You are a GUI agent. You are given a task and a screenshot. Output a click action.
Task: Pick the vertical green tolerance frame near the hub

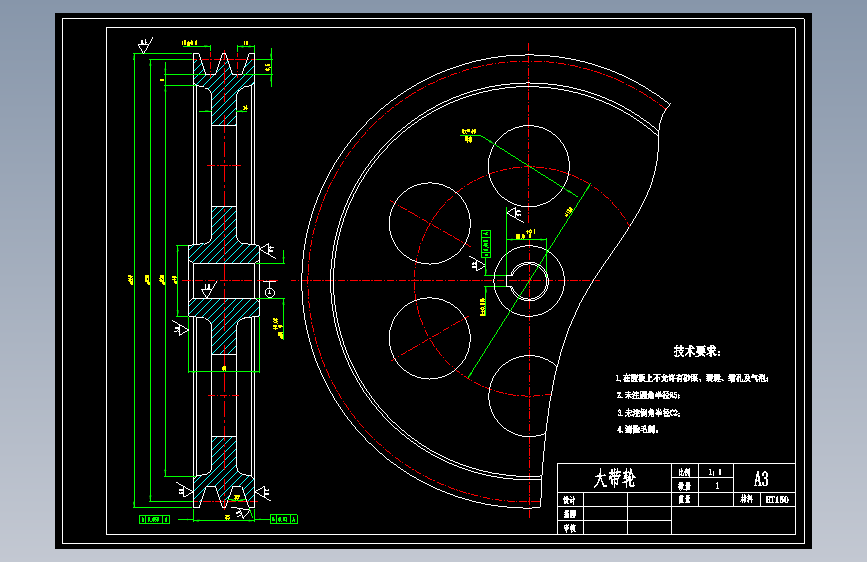click(x=486, y=244)
